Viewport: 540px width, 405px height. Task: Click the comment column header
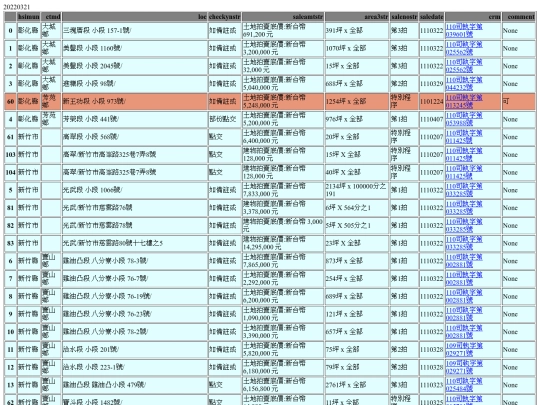coord(519,17)
